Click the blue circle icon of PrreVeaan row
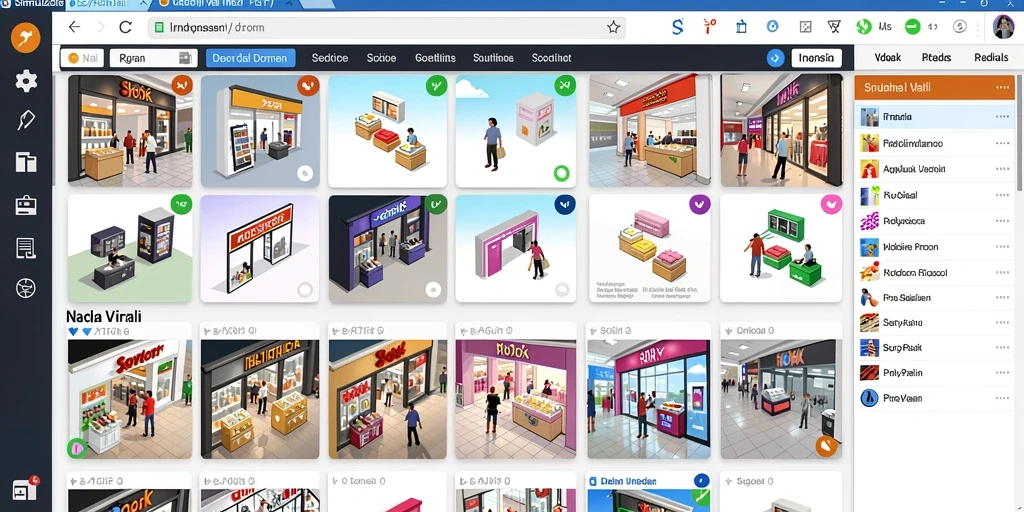Screen dimensions: 1024x512 [x=869, y=398]
